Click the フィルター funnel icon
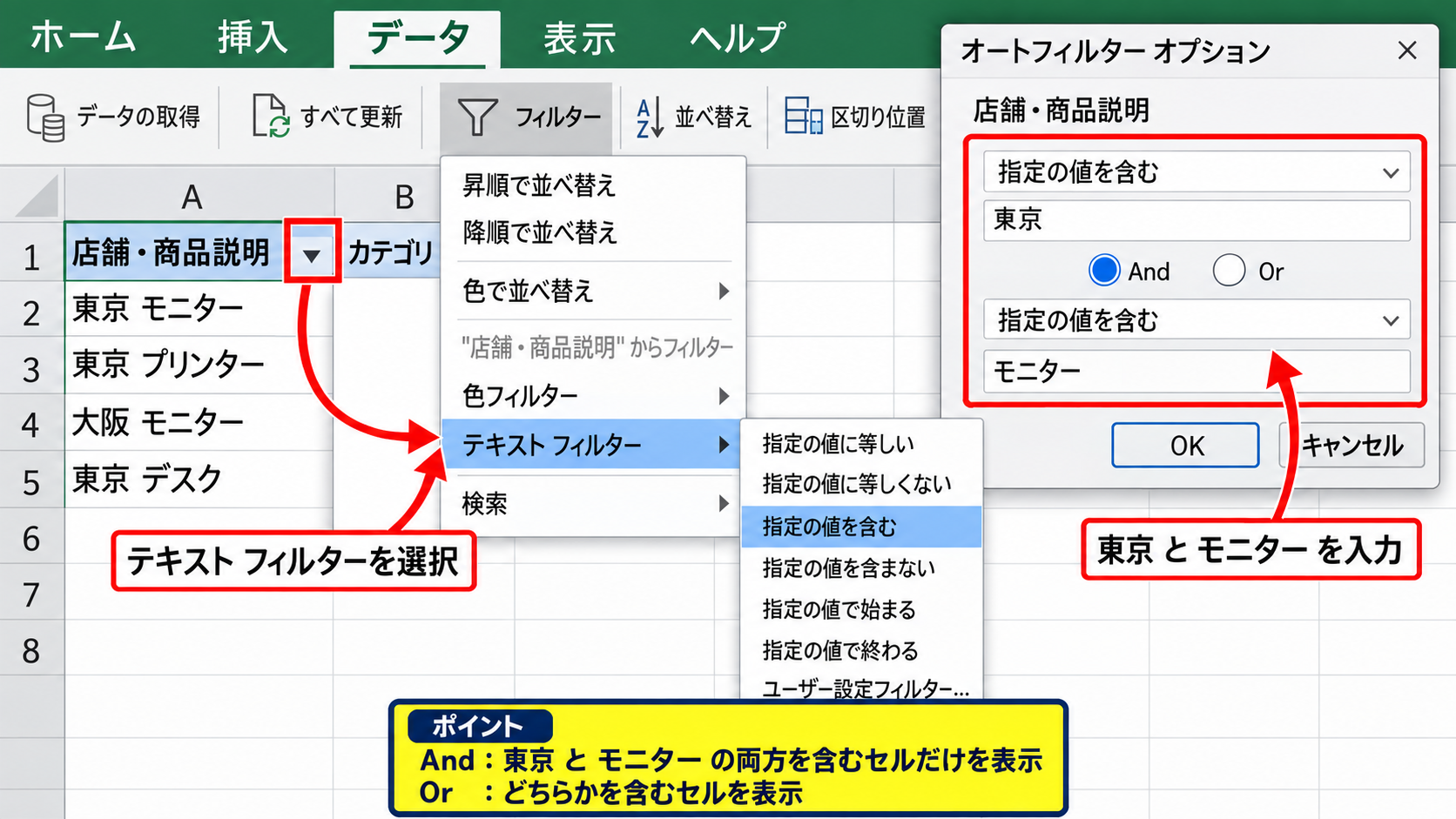This screenshot has width=1456, height=819. 477,117
